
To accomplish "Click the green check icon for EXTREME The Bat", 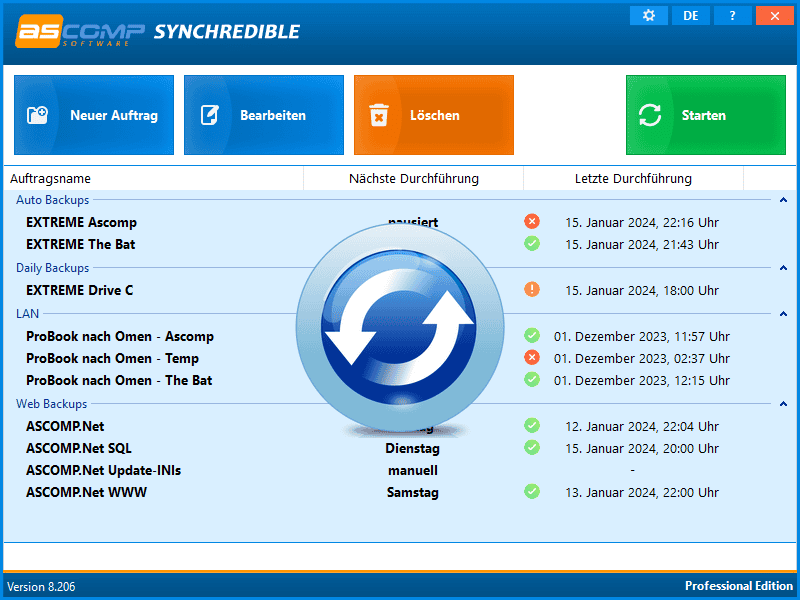I will pyautogui.click(x=532, y=243).
